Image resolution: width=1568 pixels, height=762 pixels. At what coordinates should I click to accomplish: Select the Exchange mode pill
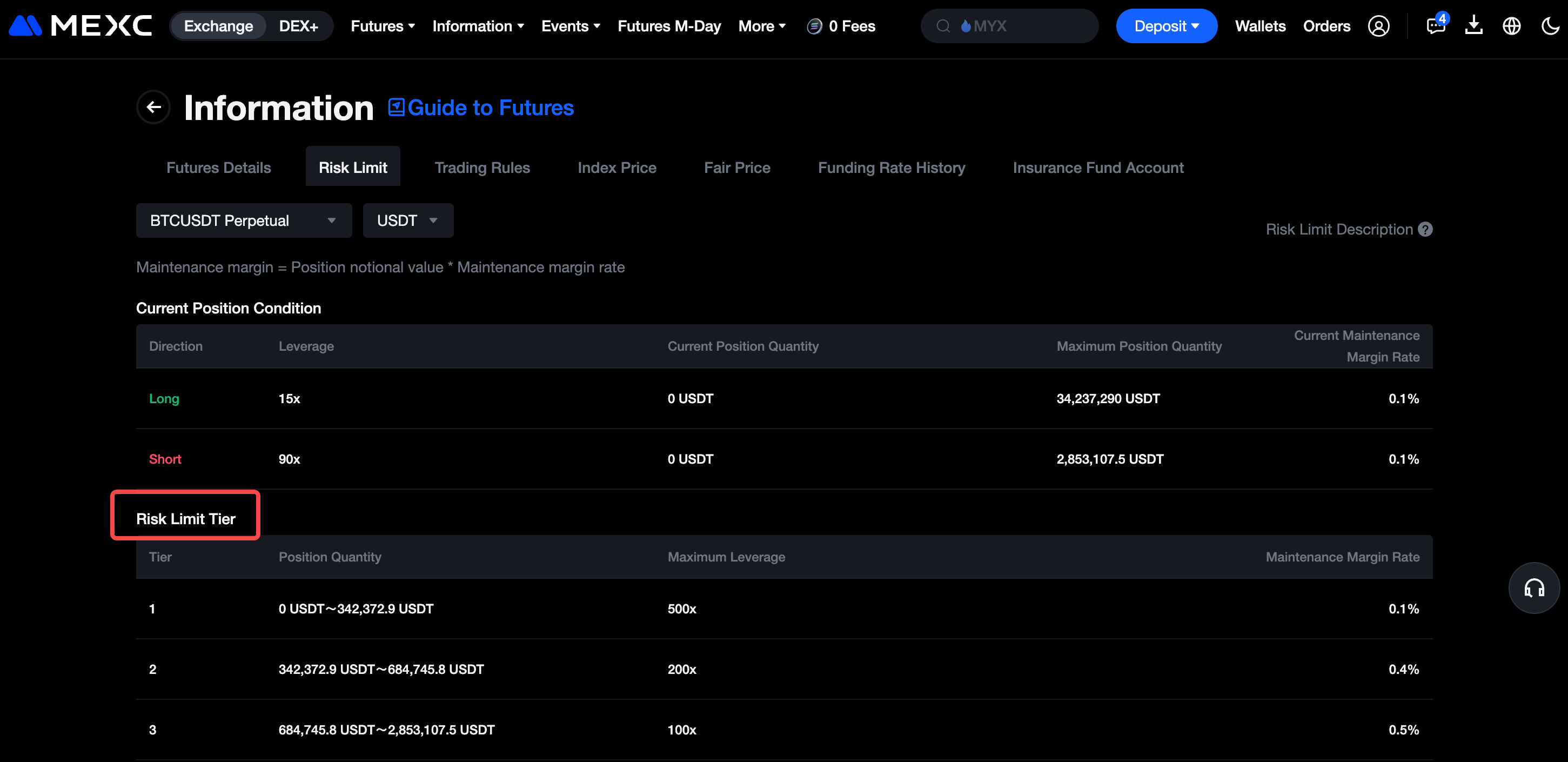click(x=218, y=26)
